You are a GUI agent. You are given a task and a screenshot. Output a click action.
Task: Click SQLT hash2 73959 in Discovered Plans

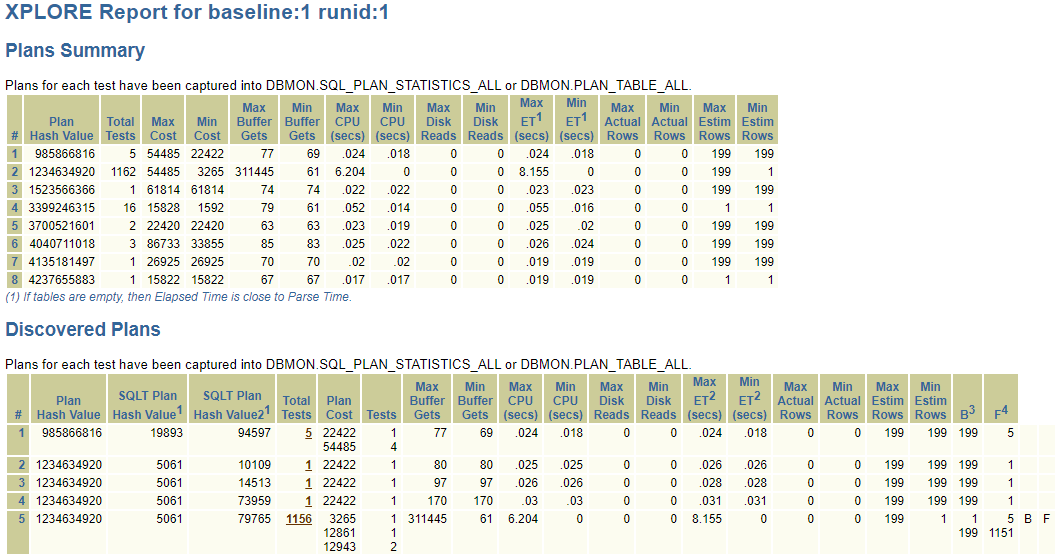point(254,501)
